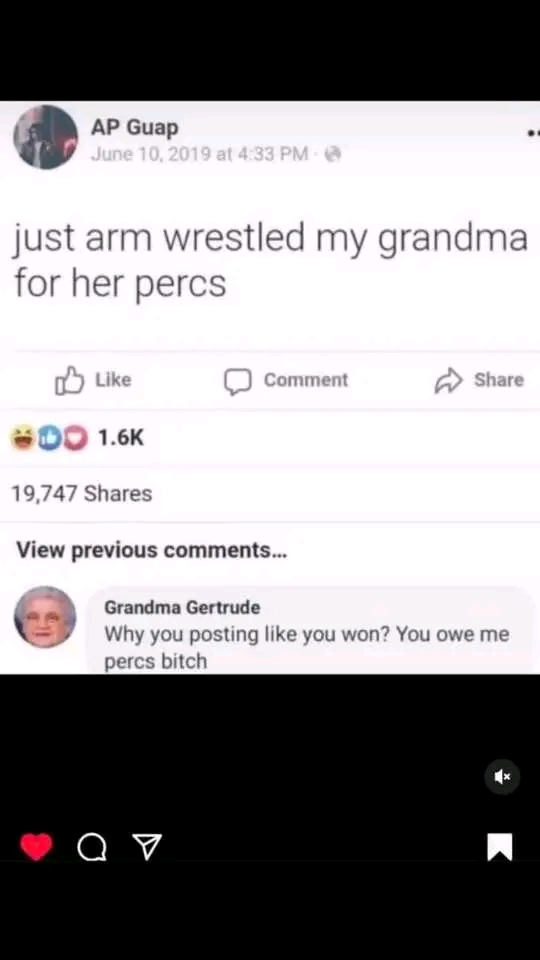
Task: Open comments via speech bubble icon
Action: (92, 847)
